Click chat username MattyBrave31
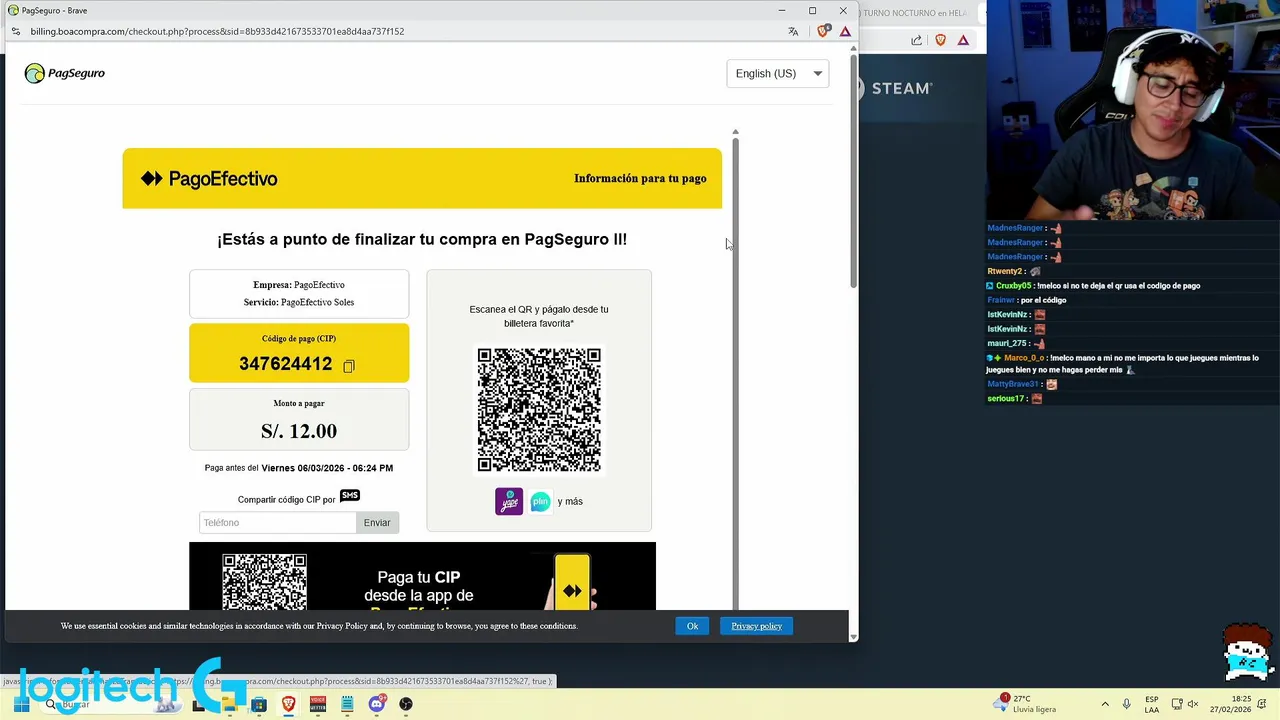Image resolution: width=1280 pixels, height=720 pixels. (x=1013, y=384)
